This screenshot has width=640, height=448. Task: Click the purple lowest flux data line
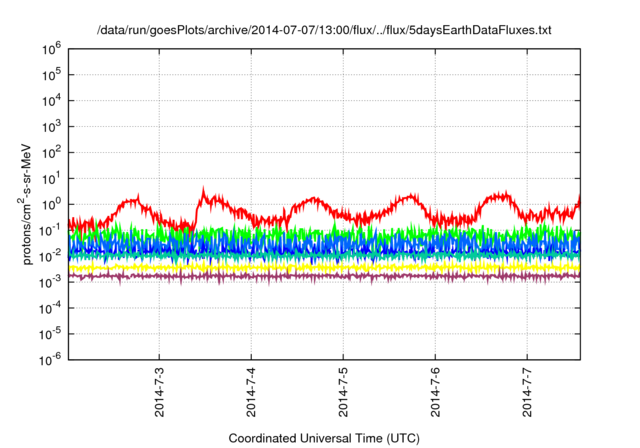[x=324, y=276]
